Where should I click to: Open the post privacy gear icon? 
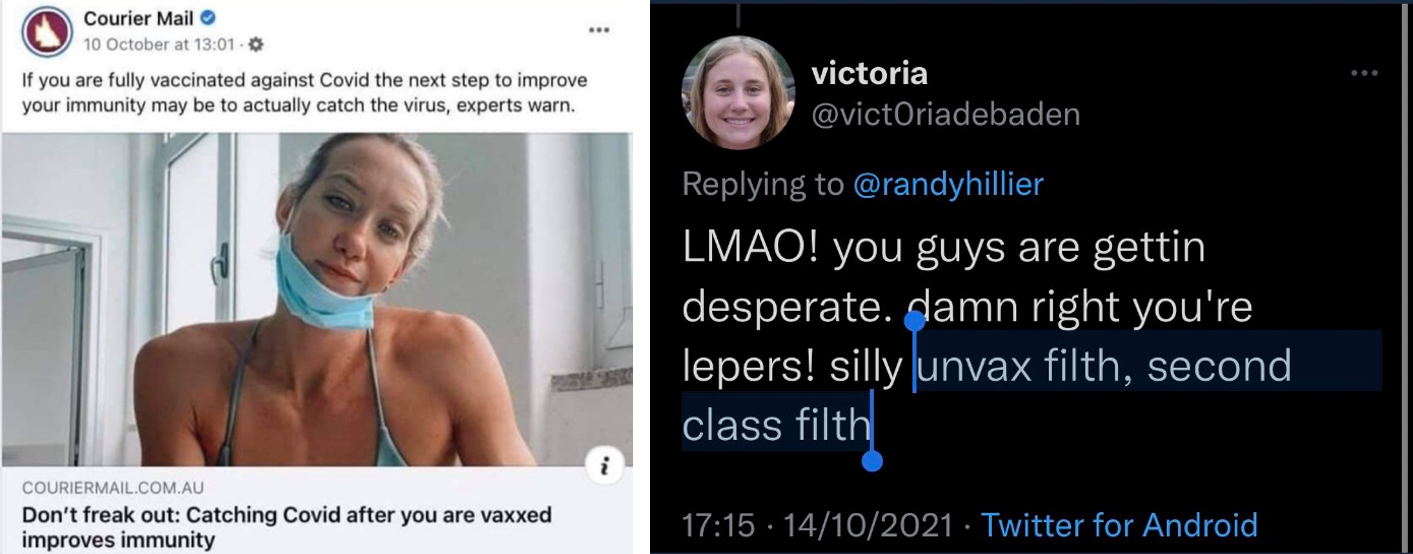pos(255,44)
